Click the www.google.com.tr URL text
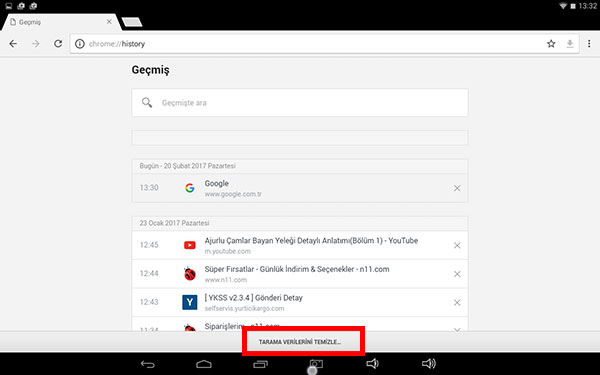Viewport: 600px width, 375px height. (x=233, y=194)
